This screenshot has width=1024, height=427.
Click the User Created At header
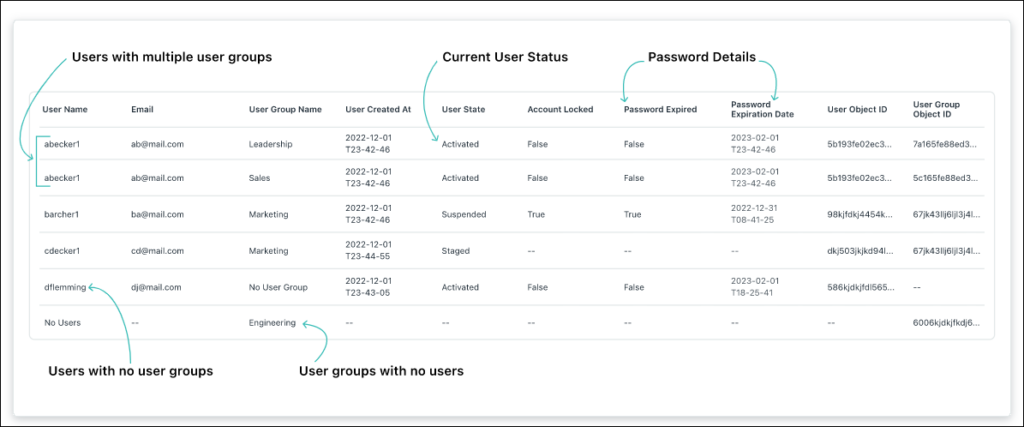point(378,109)
